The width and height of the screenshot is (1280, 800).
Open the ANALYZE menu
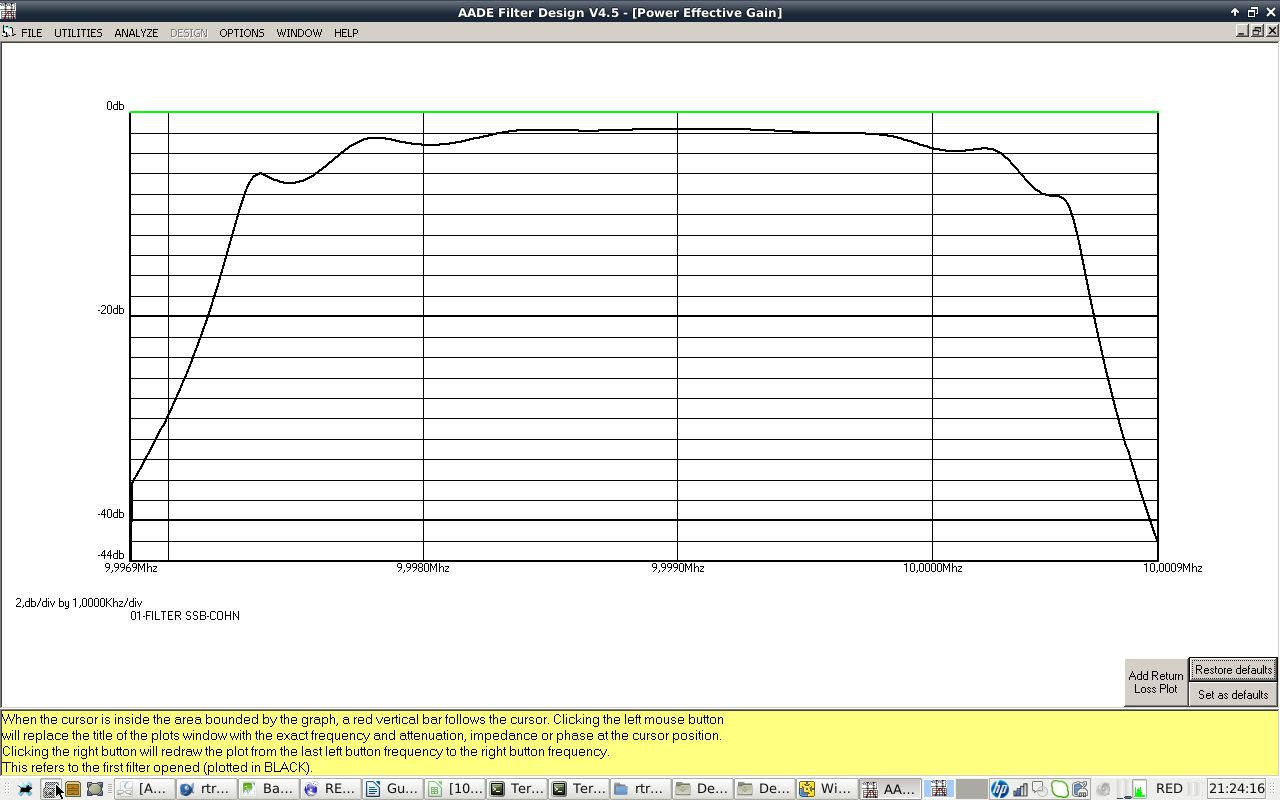[x=136, y=33]
